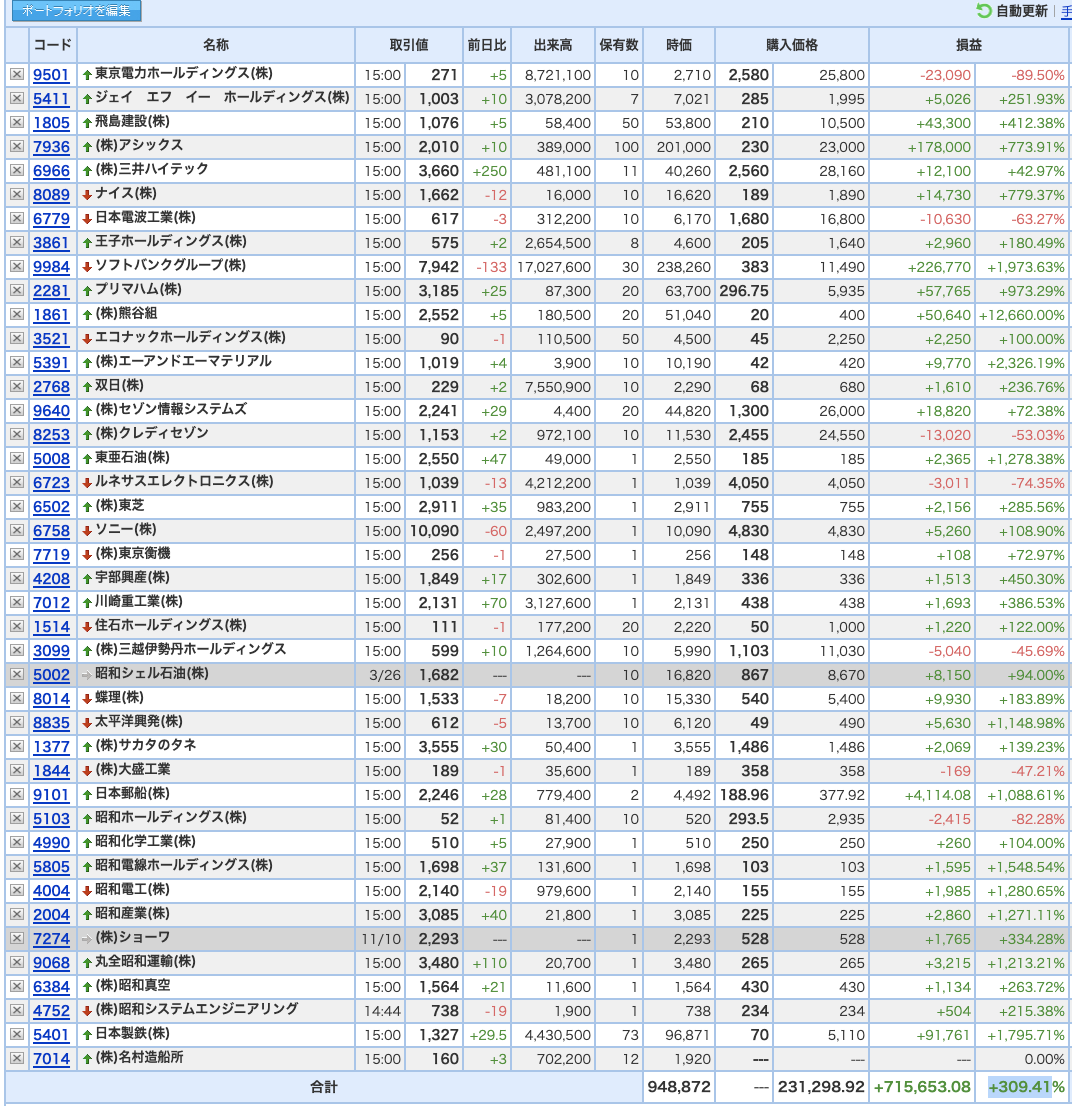Remove SoftBank 9984 using the X icon

[17, 267]
